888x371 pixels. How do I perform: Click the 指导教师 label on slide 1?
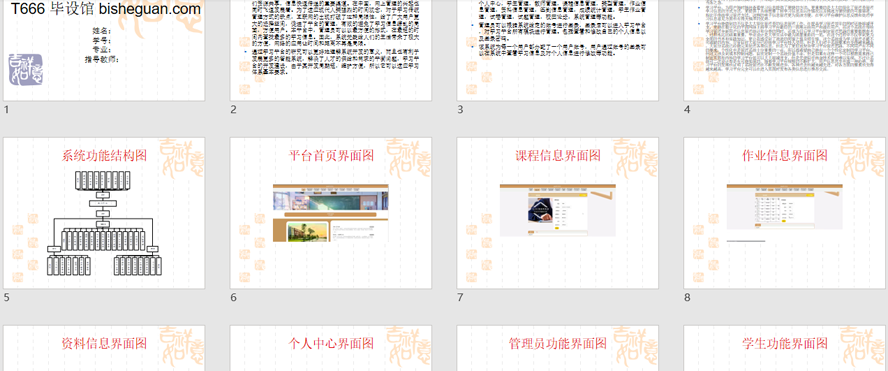tap(102, 59)
